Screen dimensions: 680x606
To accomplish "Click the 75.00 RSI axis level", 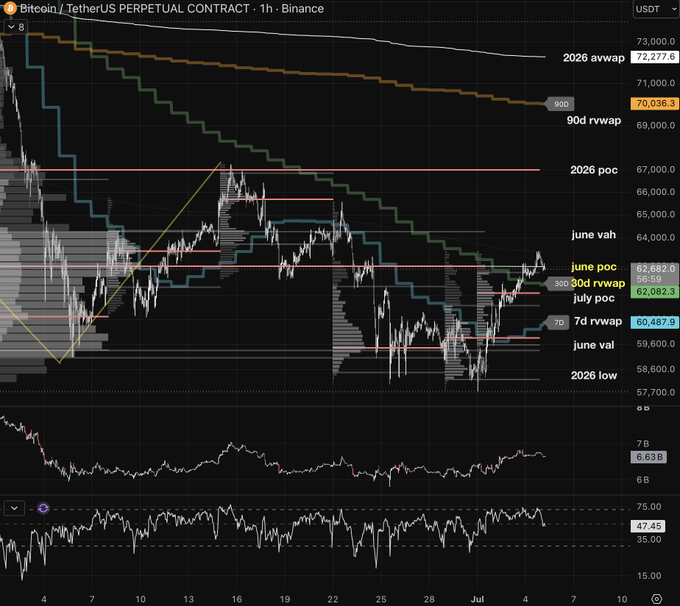I will click(x=649, y=507).
